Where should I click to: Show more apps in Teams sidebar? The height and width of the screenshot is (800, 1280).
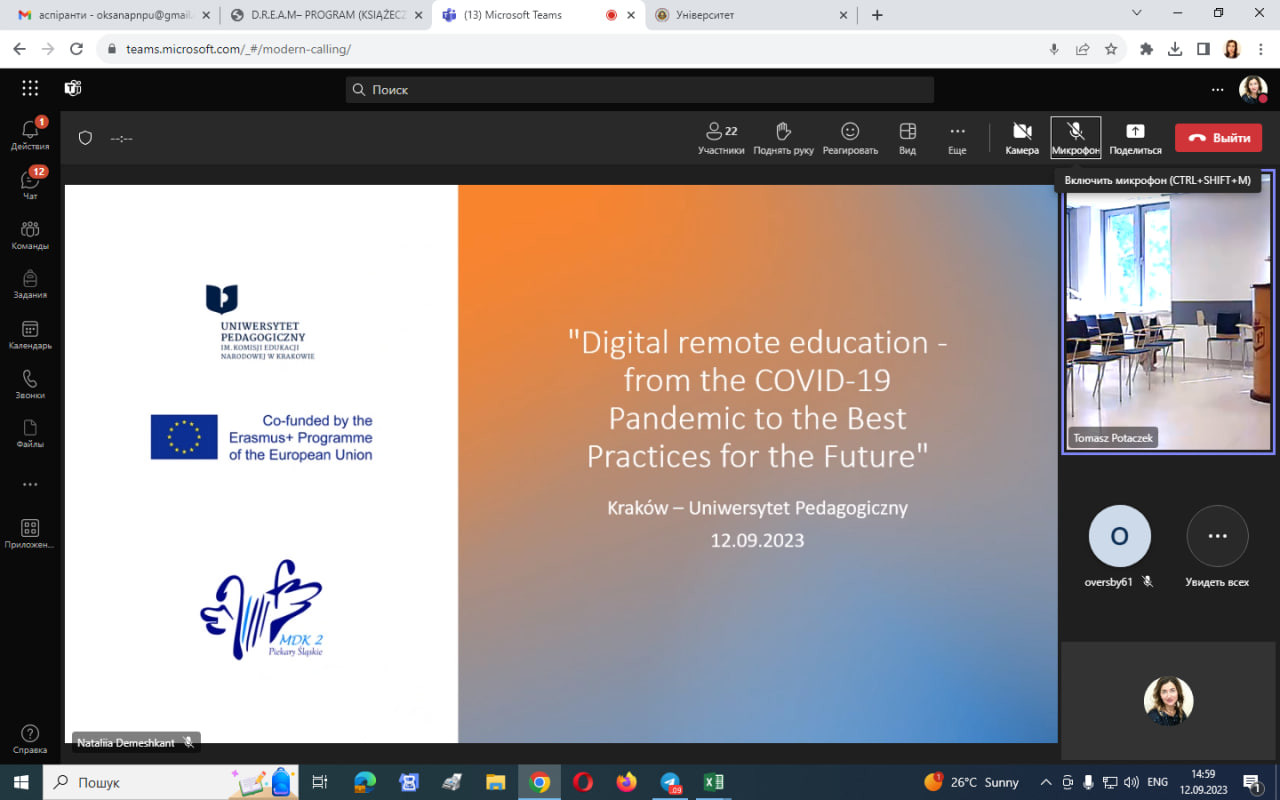point(30,485)
